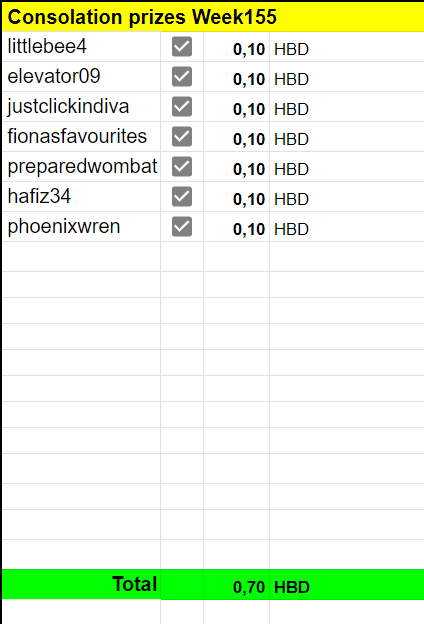The height and width of the screenshot is (624, 424).
Task: Toggle checkbox next to justclickindiva
Action: tap(182, 107)
